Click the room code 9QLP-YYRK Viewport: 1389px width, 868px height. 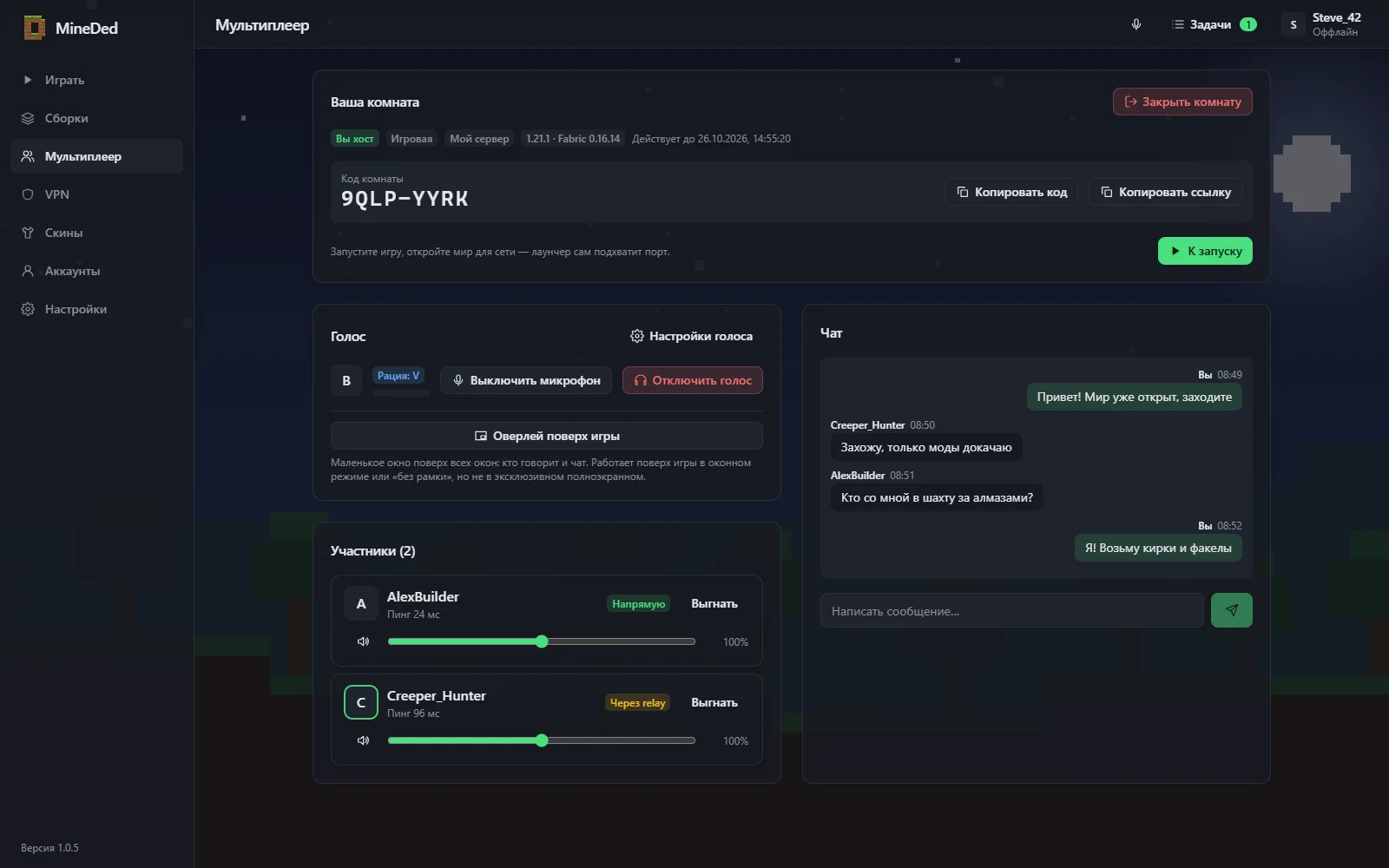point(405,199)
